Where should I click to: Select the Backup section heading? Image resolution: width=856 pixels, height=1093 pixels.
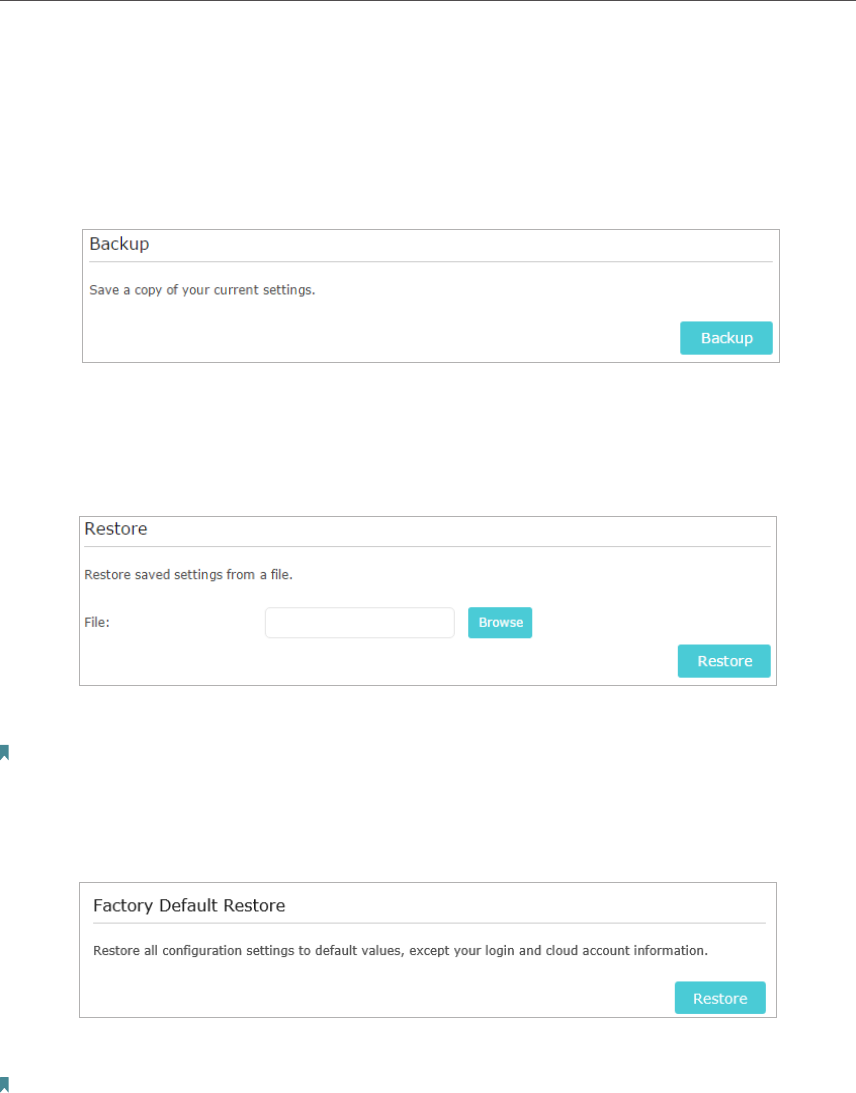119,244
